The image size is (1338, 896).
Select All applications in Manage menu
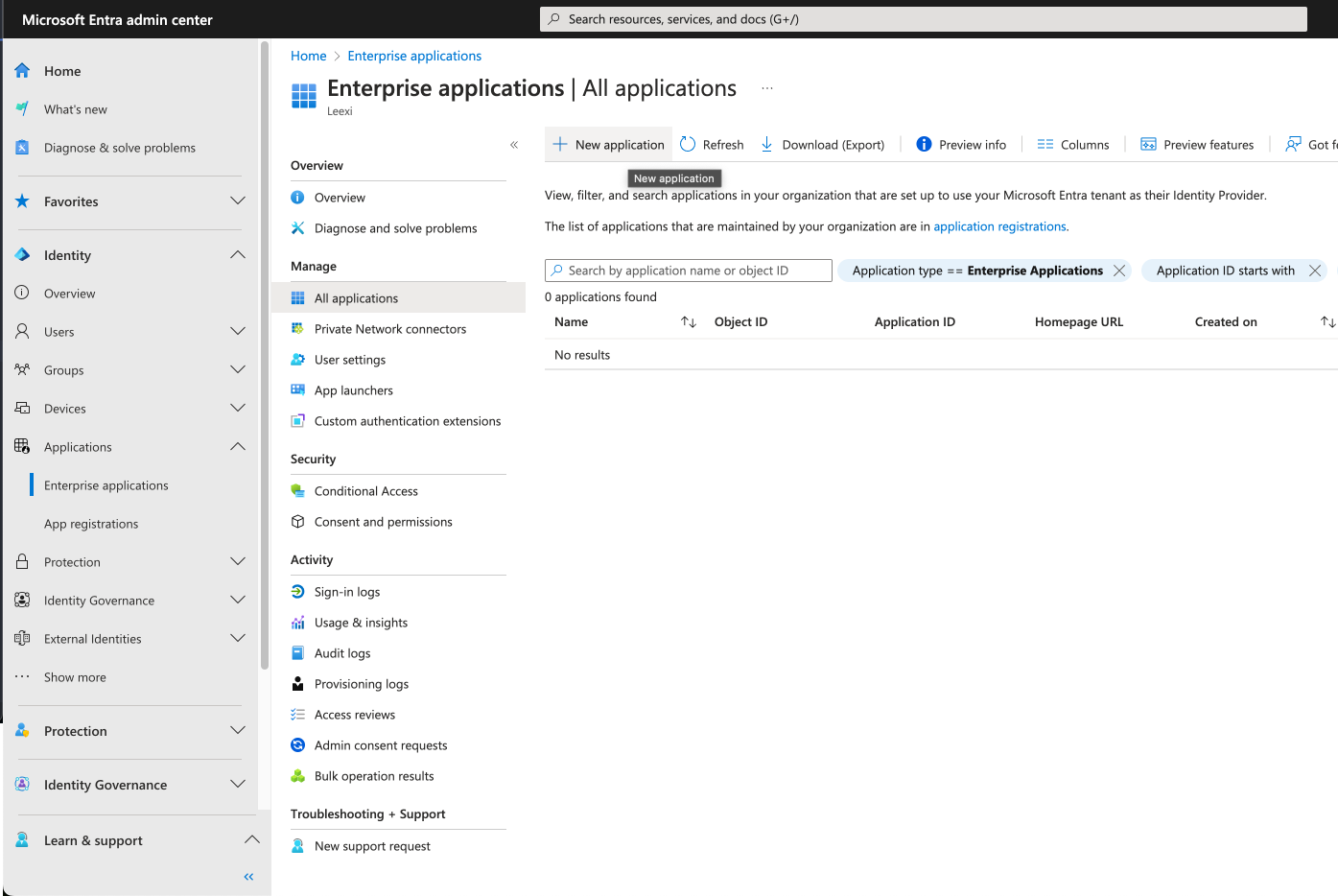[x=398, y=298]
